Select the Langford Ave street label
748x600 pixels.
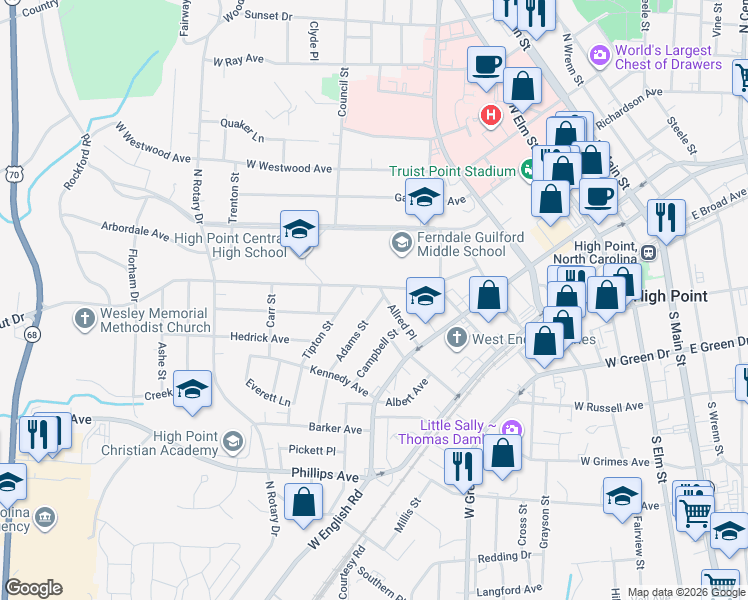tap(509, 590)
